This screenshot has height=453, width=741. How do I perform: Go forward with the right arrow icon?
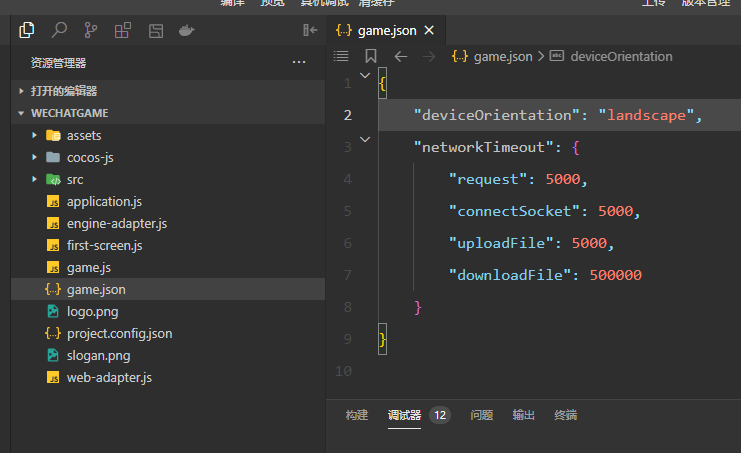[429, 57]
